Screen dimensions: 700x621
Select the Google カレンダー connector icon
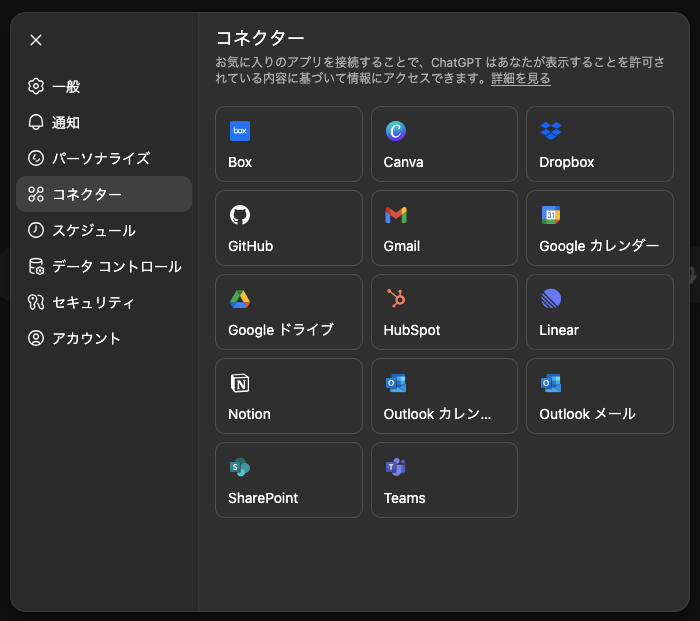click(x=551, y=215)
